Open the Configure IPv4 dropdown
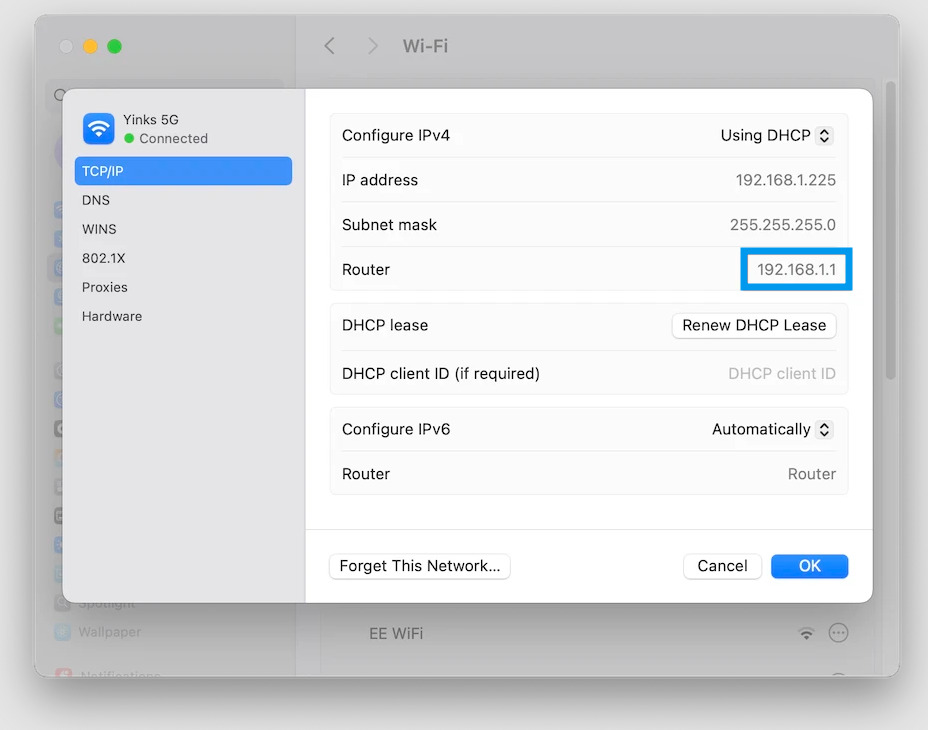Viewport: 928px width, 730px height. coord(776,135)
